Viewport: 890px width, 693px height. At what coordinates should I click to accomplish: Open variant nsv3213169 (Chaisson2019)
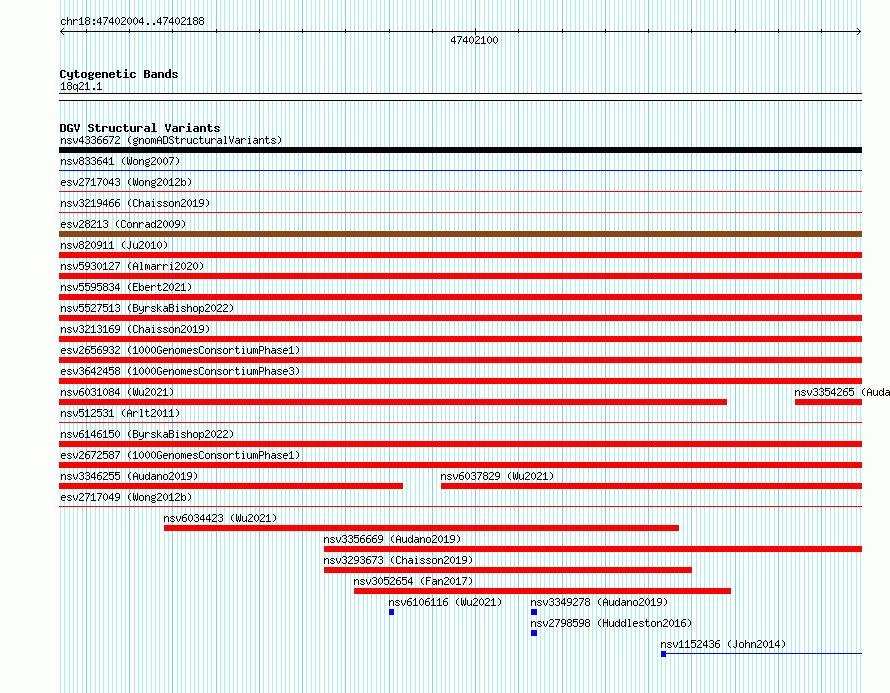135,329
